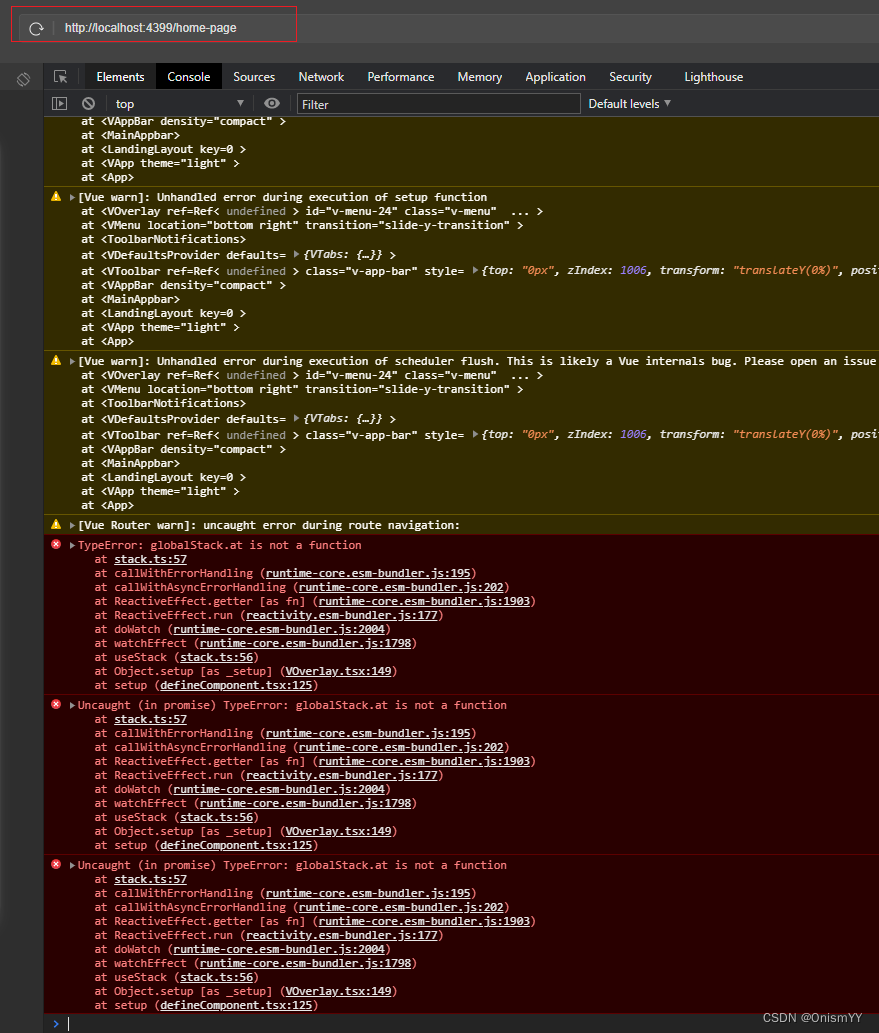Viewport: 879px width, 1033px height.
Task: Open runtime-core.esm-bundler.js:202 in first TypeError
Action: click(401, 587)
